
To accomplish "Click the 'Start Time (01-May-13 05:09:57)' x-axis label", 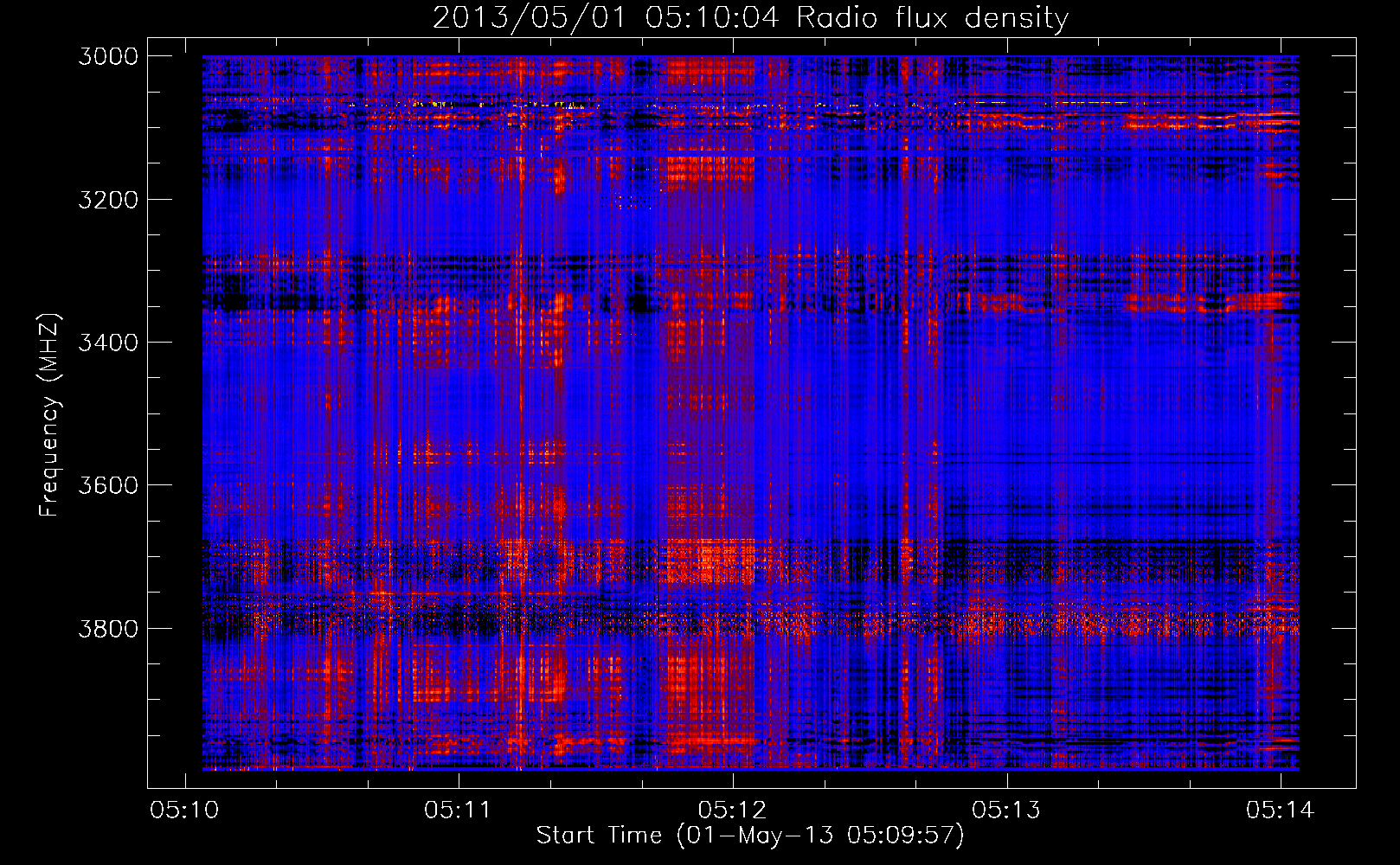I will click(x=749, y=836).
